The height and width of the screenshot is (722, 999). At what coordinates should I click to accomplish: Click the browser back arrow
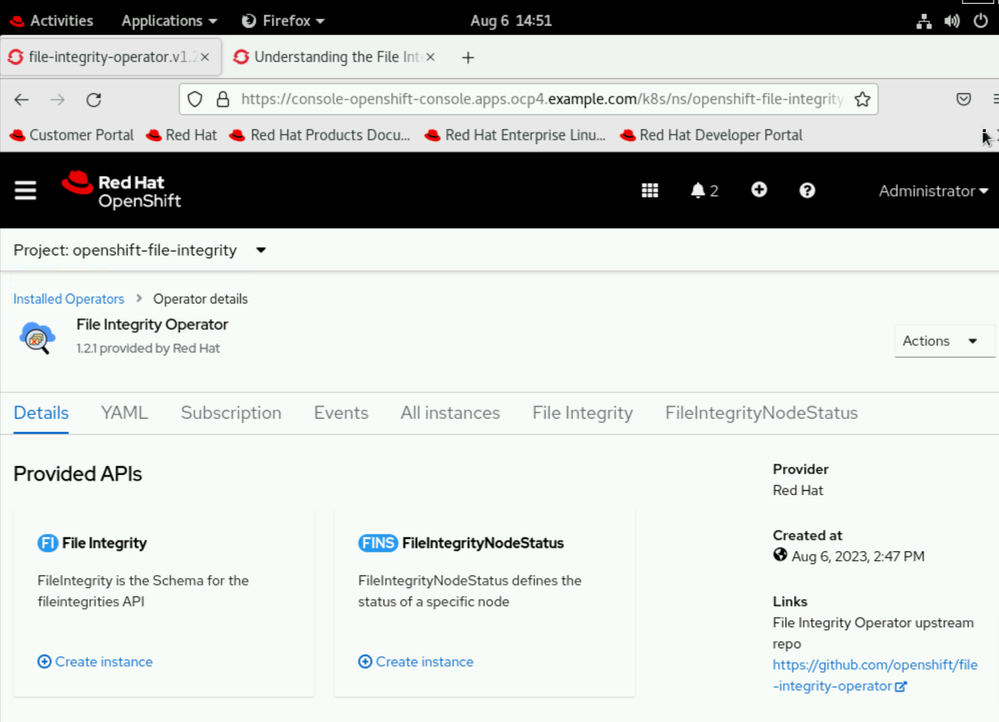[x=21, y=99]
